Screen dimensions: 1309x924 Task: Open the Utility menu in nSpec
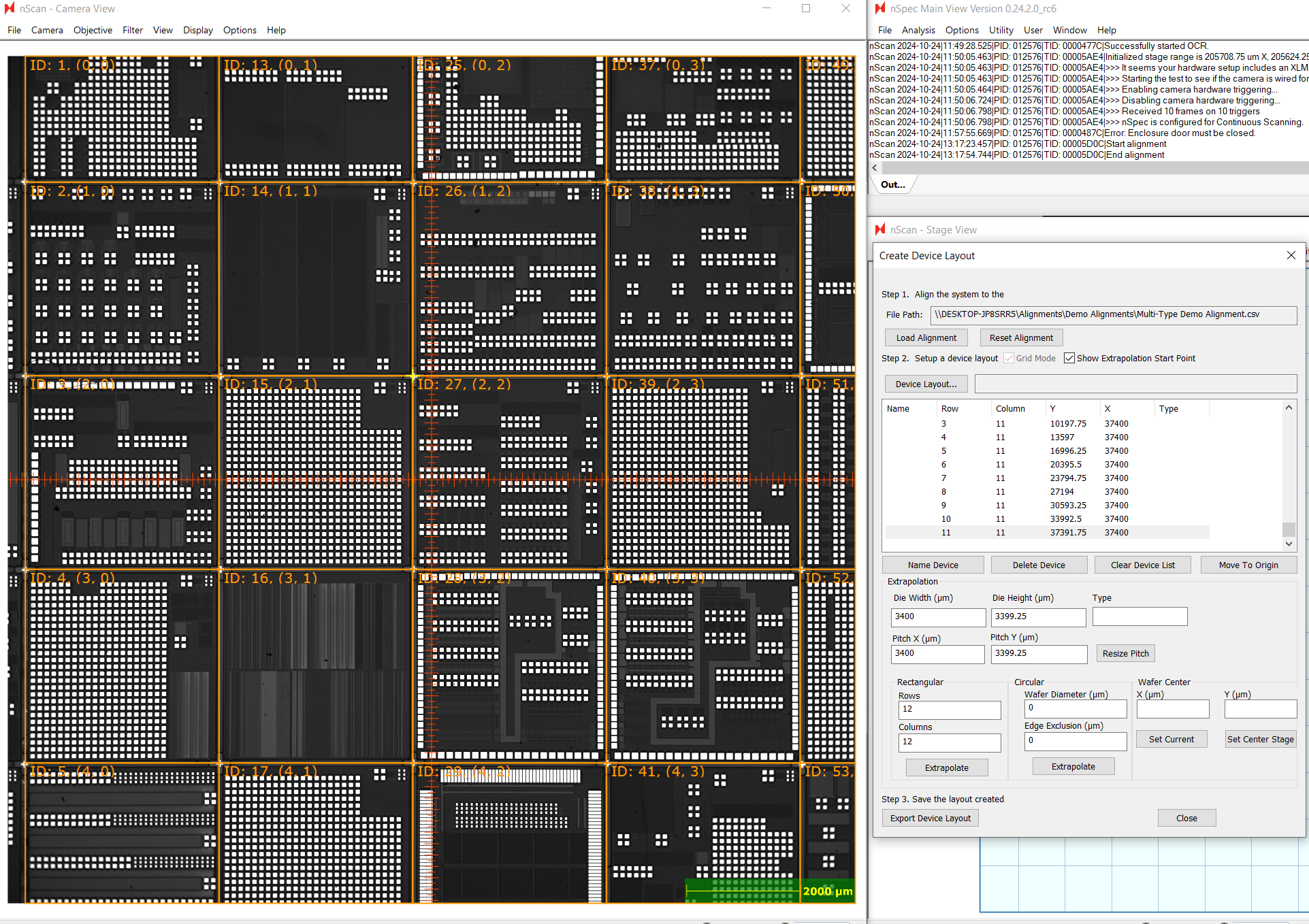pos(1001,30)
